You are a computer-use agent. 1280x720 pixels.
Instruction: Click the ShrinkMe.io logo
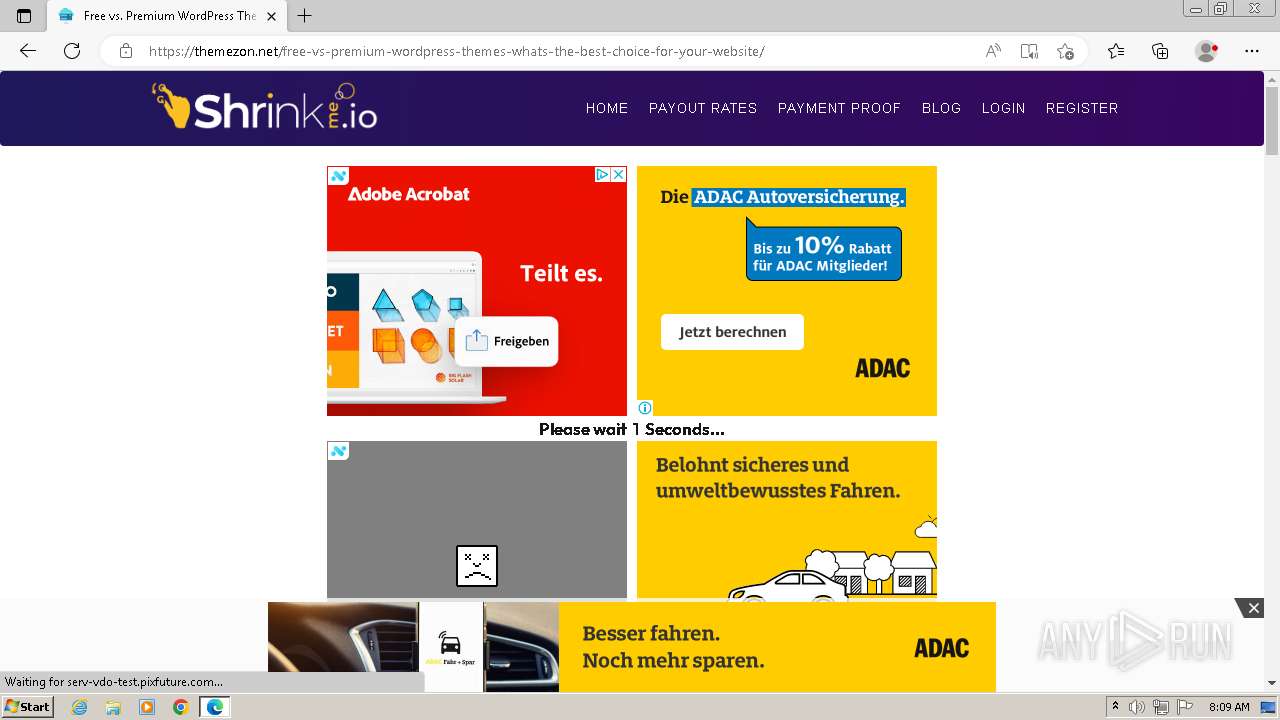(265, 106)
